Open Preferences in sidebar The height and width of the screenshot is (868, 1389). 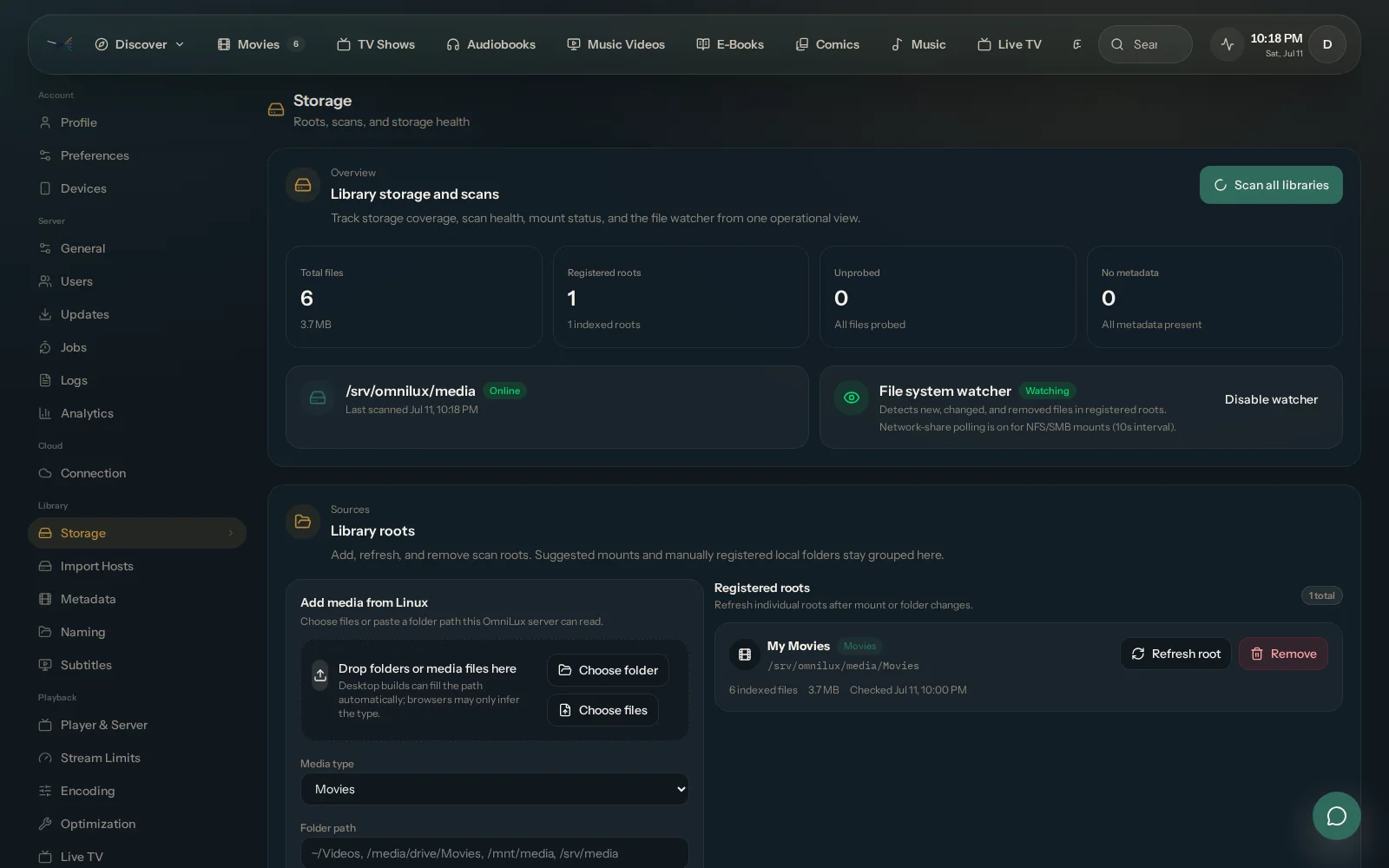pyautogui.click(x=136, y=155)
